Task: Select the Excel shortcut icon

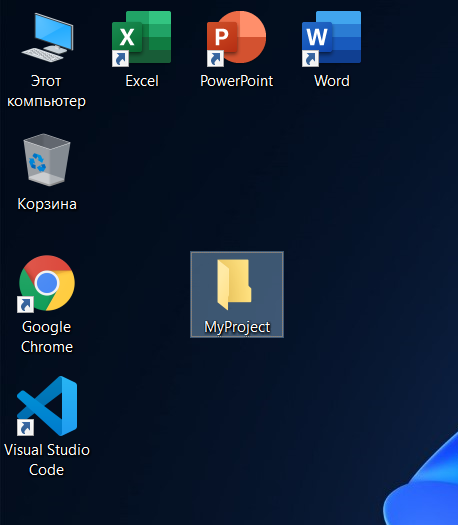Action: pos(142,38)
